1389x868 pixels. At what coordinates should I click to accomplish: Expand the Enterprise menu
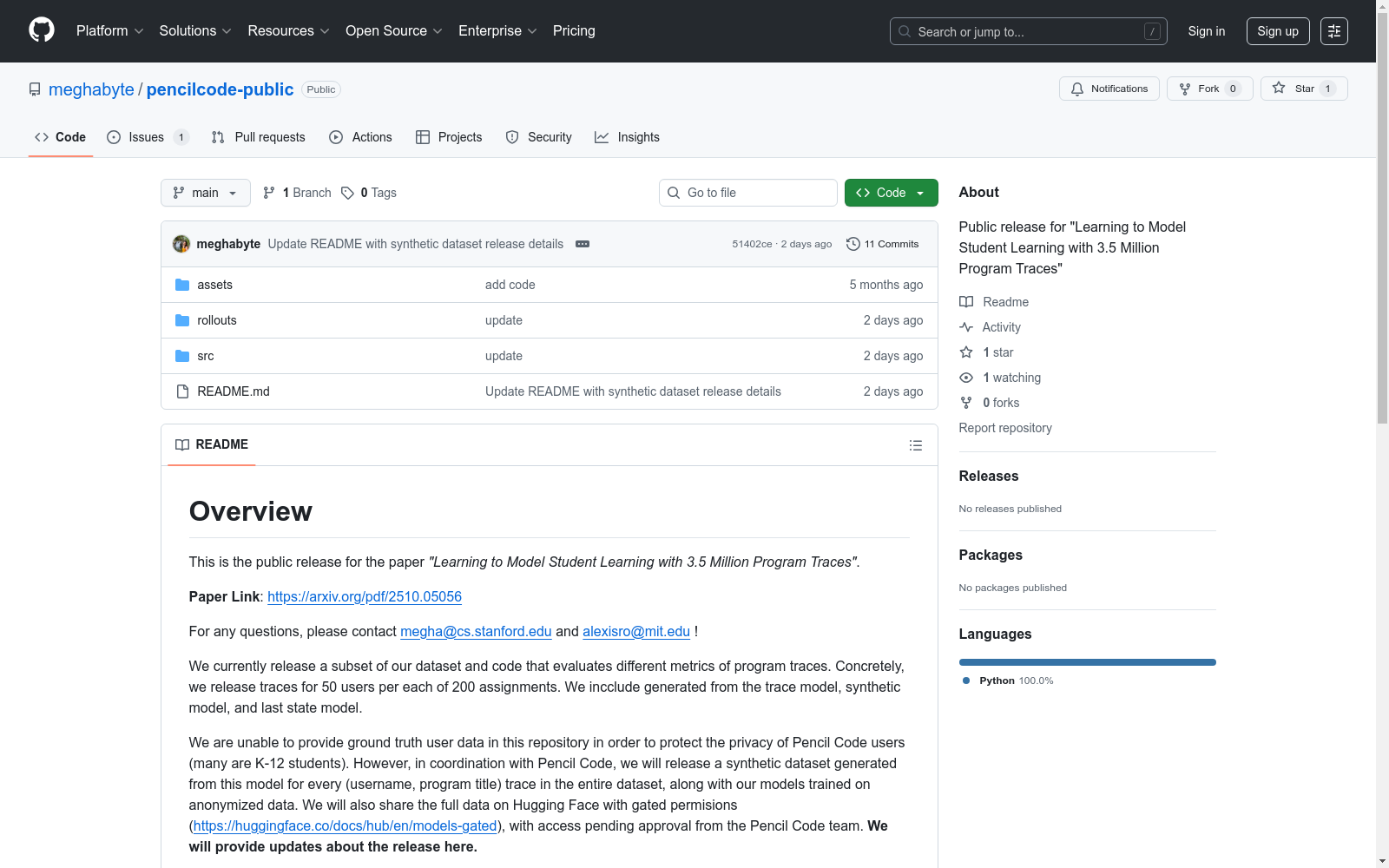click(x=498, y=31)
